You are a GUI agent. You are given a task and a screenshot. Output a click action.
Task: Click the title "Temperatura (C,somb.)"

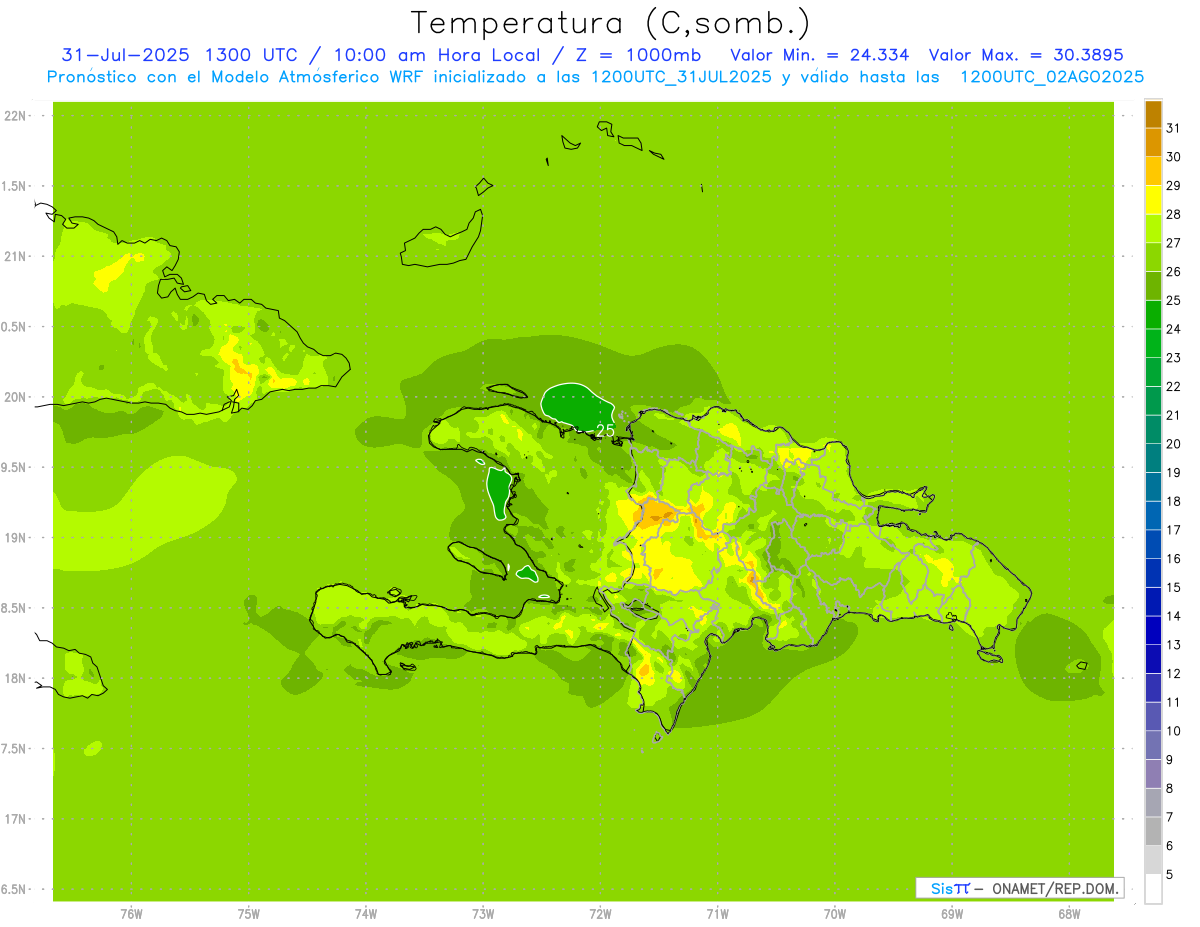coord(610,24)
